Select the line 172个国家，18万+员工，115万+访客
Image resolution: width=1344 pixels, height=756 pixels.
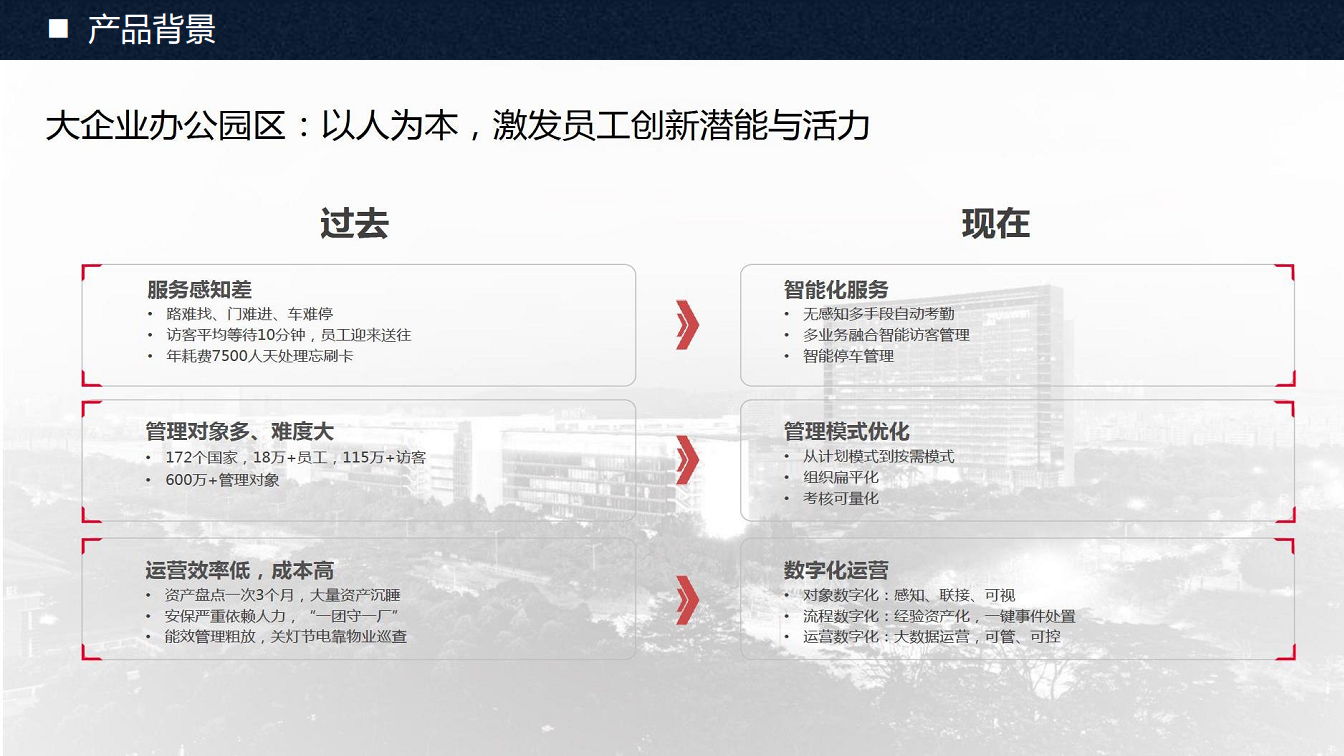coord(296,458)
